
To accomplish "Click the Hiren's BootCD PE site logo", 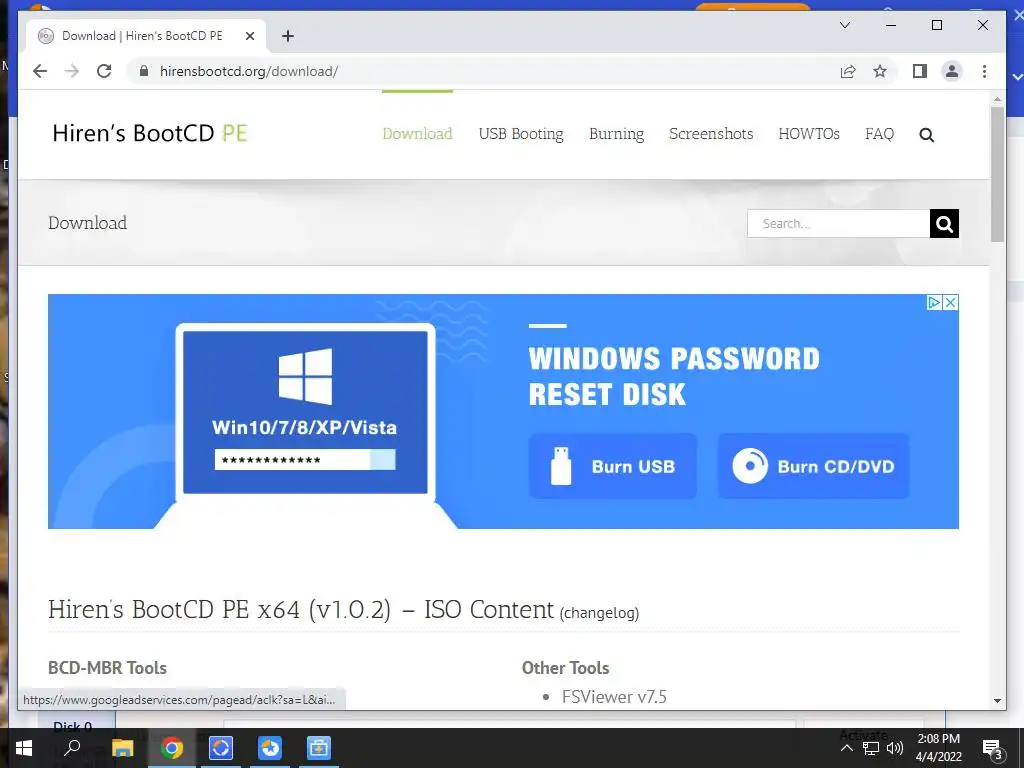I will tap(150, 133).
